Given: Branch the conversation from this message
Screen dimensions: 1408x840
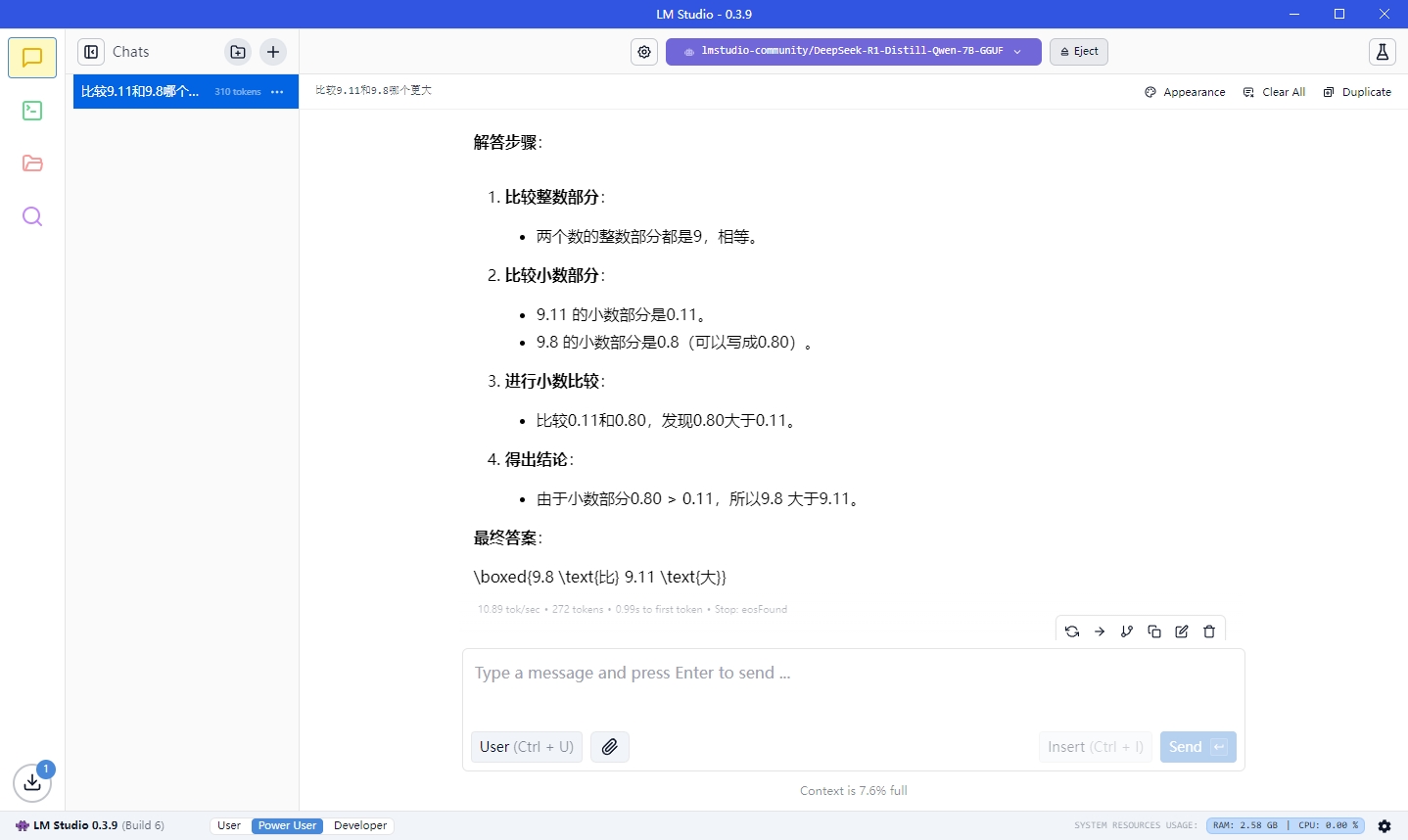Looking at the screenshot, I should pos(1127,631).
